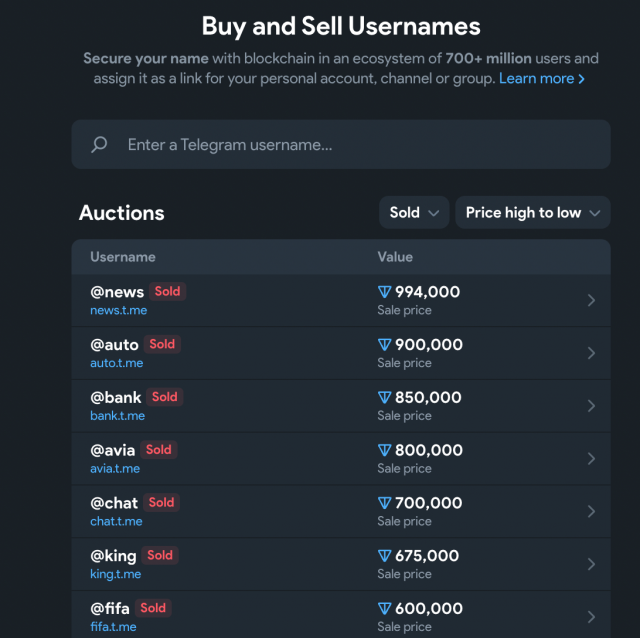Click the Sold badge next to @king
This screenshot has height=638, width=640.
click(x=160, y=555)
